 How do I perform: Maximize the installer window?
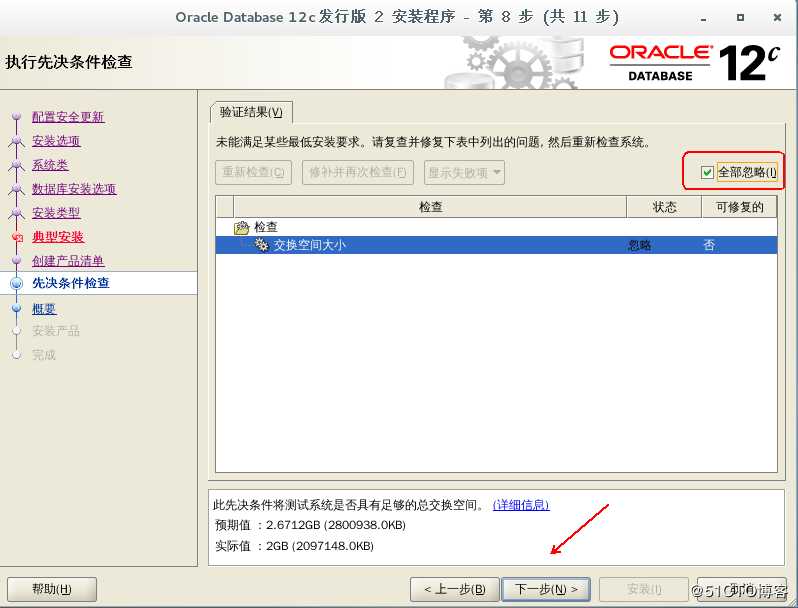[740, 17]
